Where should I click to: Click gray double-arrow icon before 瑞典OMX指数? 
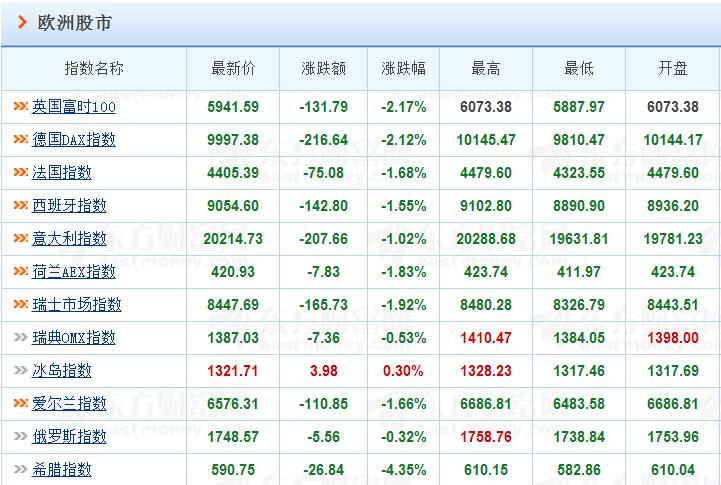coord(21,337)
